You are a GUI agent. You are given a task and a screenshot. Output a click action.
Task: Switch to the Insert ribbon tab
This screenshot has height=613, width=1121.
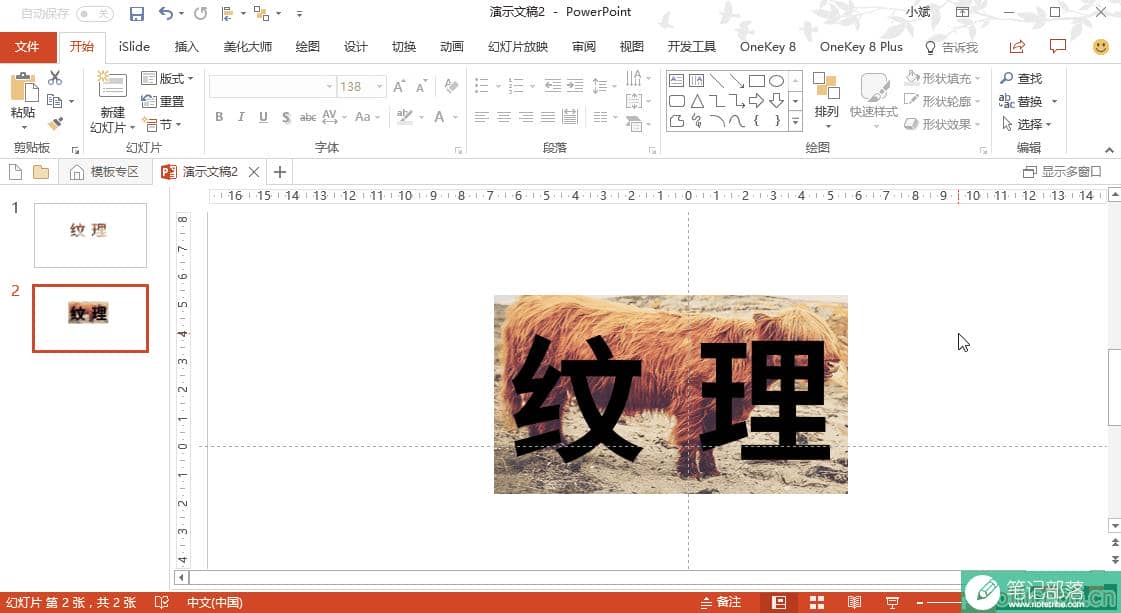[x=187, y=46]
